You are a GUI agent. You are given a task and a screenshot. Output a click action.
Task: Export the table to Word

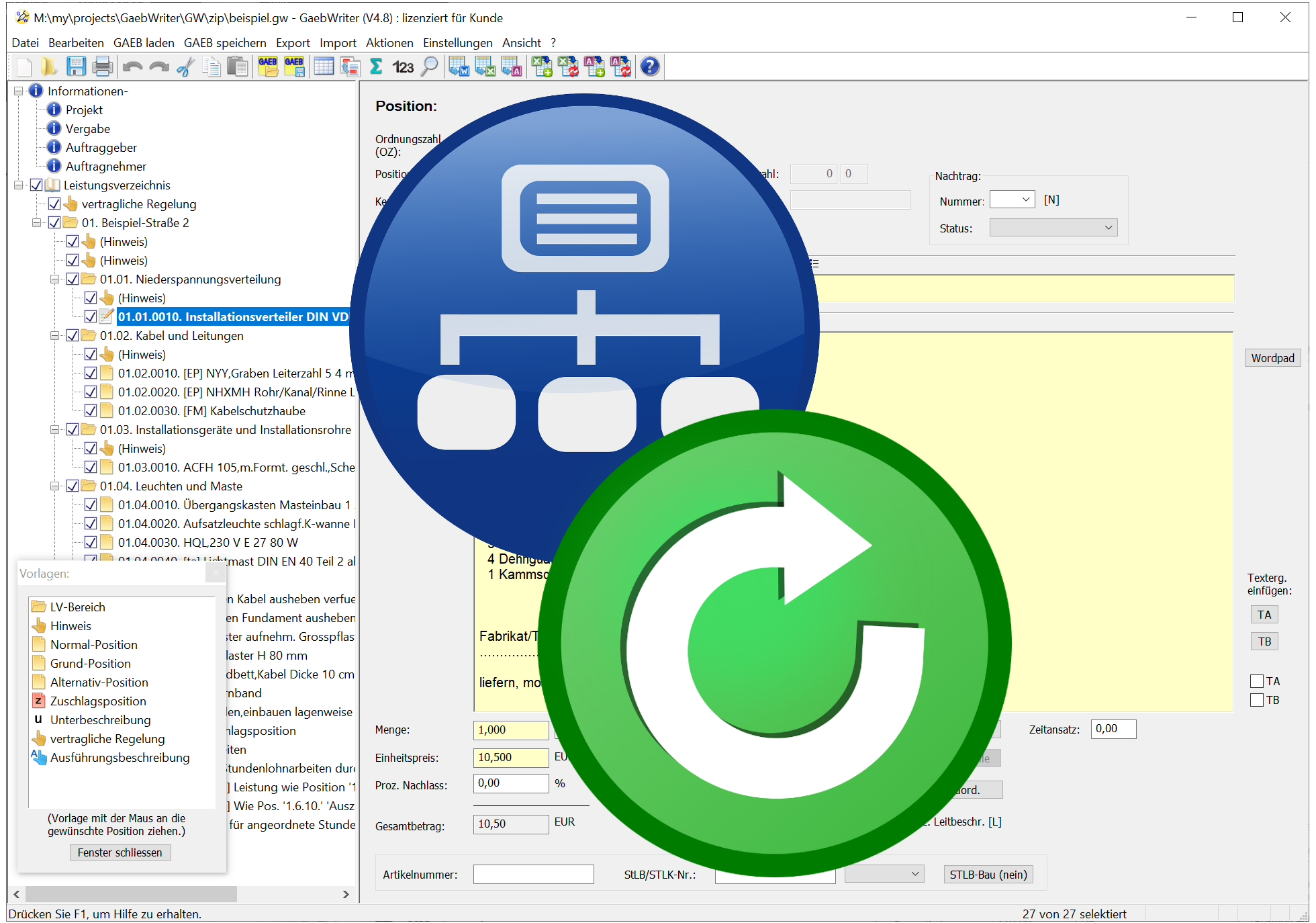pos(459,67)
